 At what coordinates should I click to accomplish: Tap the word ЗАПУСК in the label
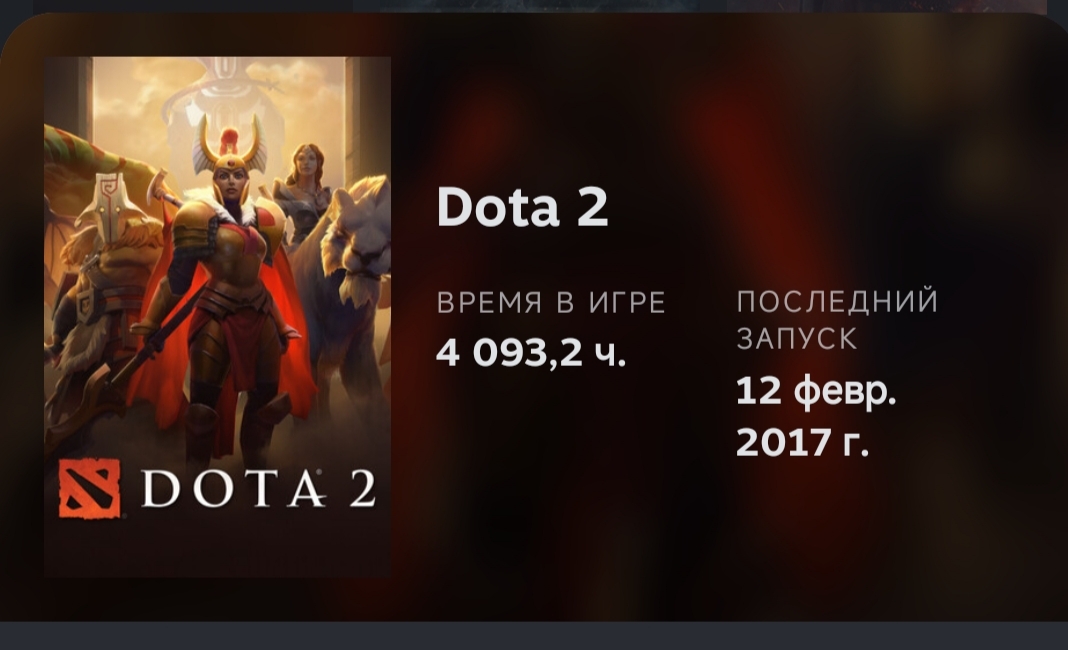click(x=797, y=339)
